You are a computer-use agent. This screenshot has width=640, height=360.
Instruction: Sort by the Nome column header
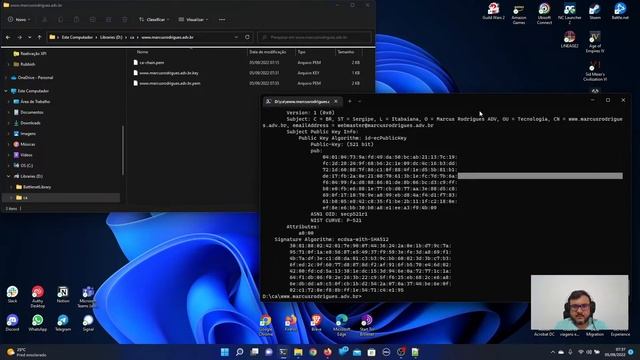(x=142, y=52)
